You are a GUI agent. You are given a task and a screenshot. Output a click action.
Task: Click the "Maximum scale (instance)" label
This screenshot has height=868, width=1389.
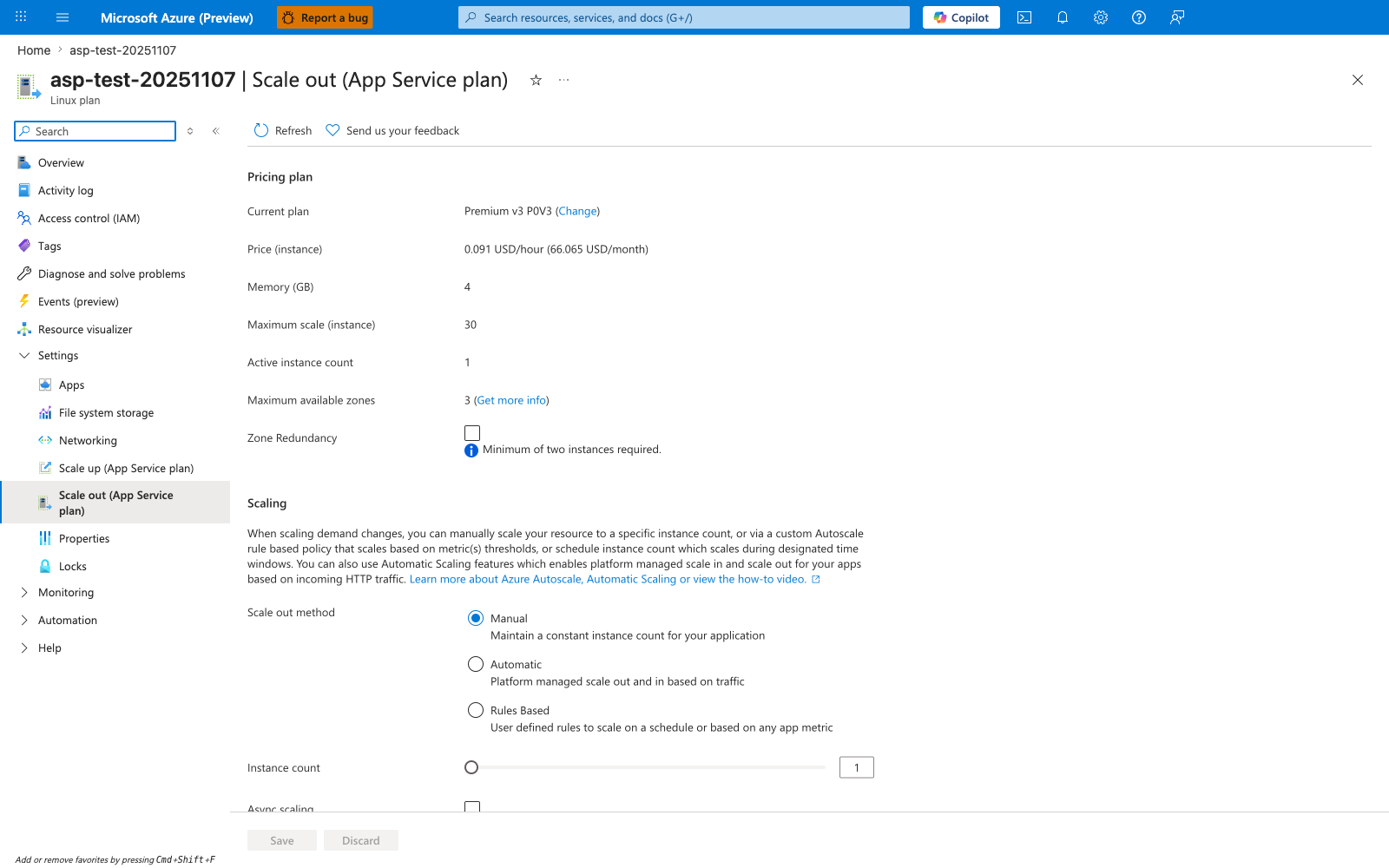click(x=312, y=325)
